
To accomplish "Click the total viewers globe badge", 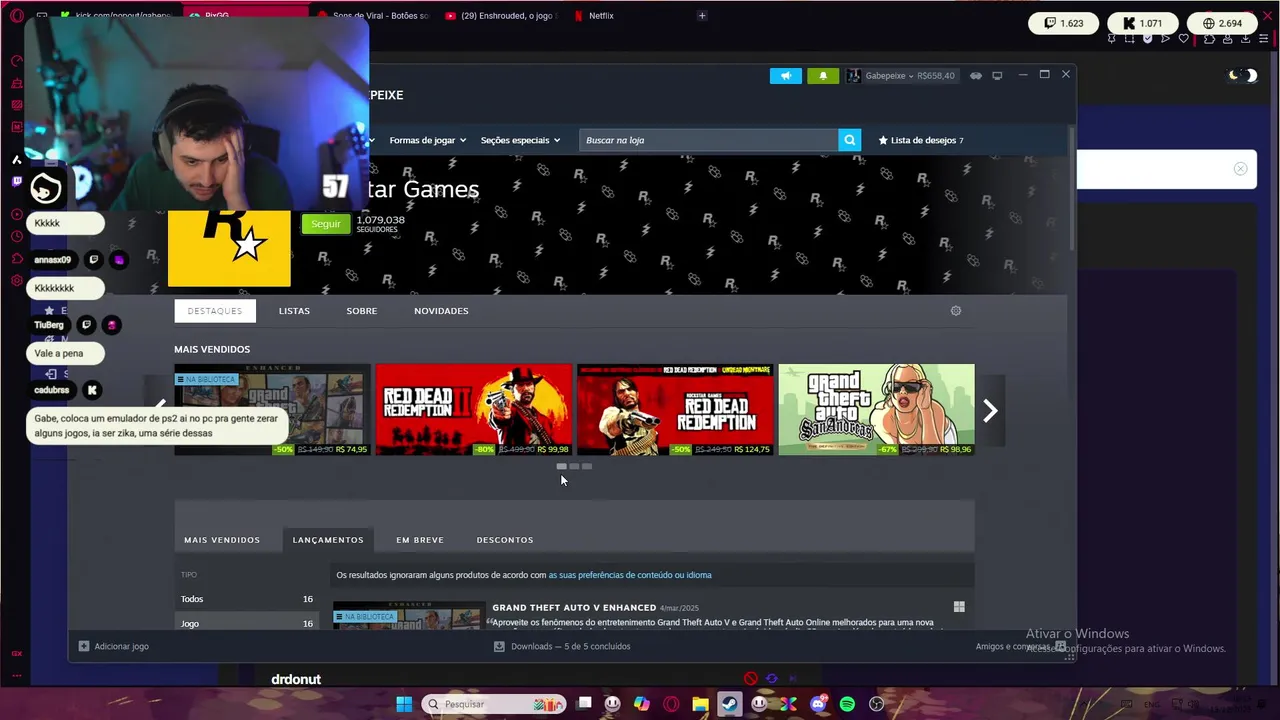I will point(1222,23).
